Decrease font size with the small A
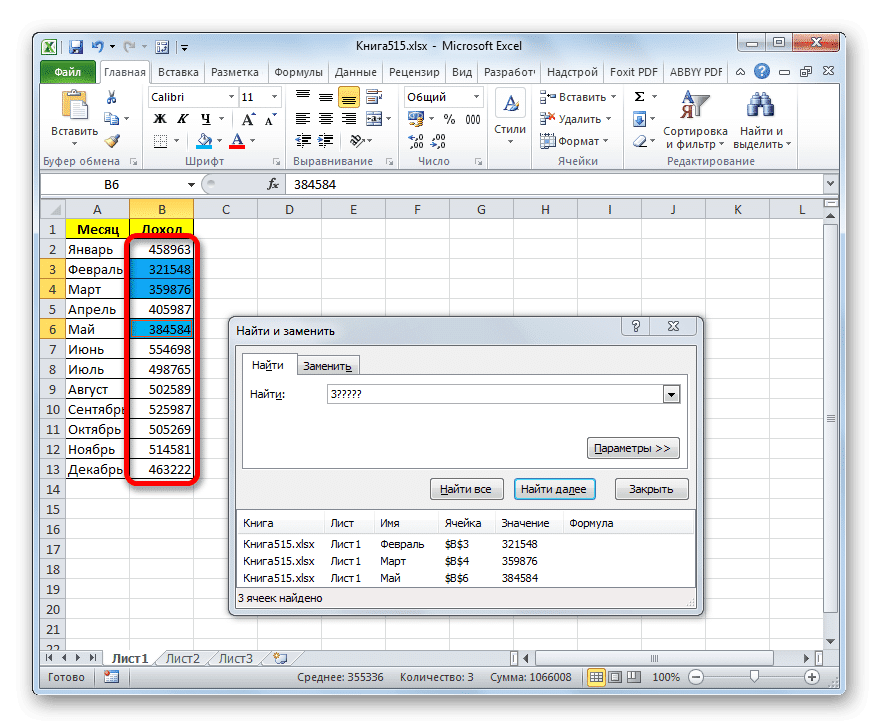Screen dimensions: 879x728 click(x=270, y=119)
